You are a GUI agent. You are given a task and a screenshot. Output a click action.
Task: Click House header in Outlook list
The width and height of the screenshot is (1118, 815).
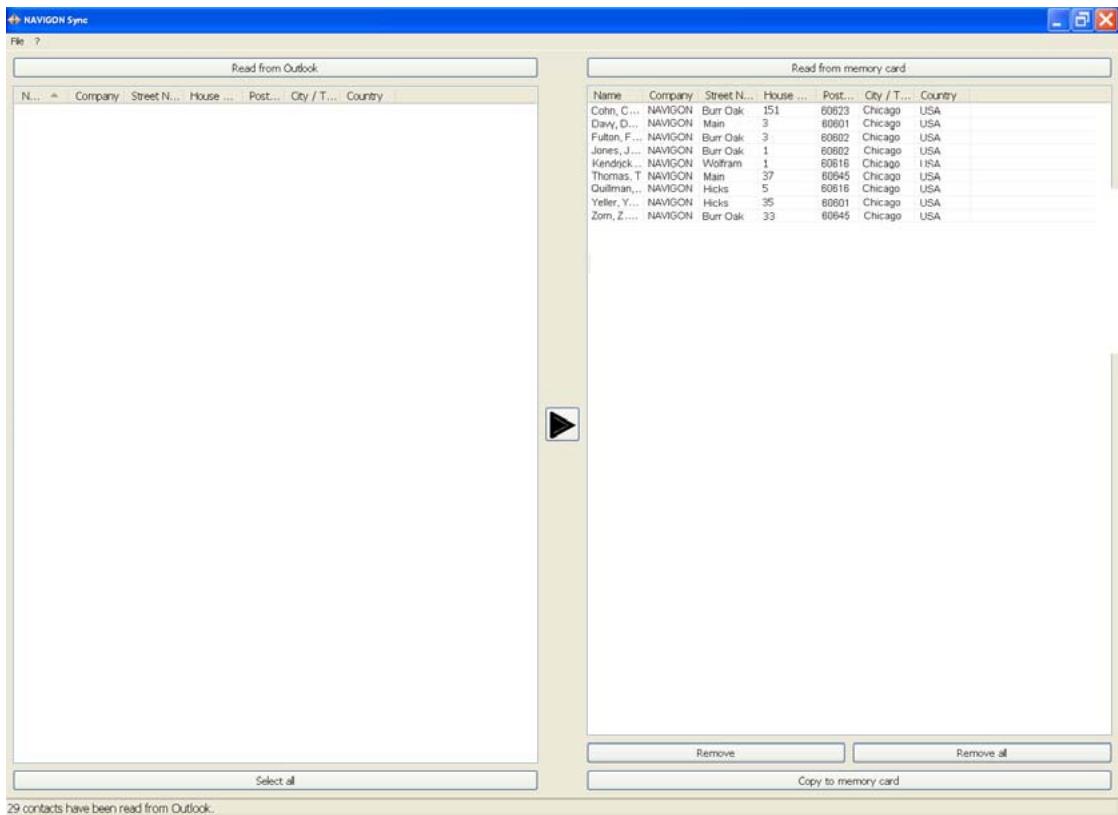(x=212, y=96)
